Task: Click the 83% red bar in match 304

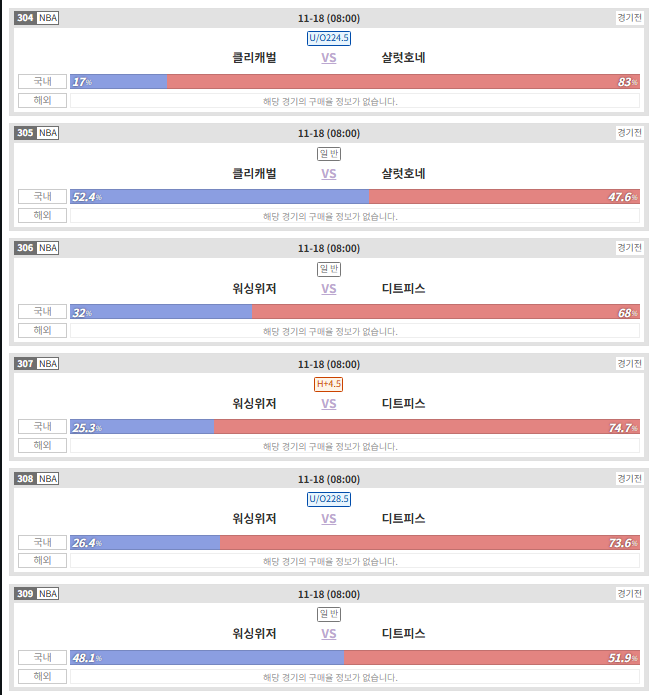Action: tap(403, 82)
